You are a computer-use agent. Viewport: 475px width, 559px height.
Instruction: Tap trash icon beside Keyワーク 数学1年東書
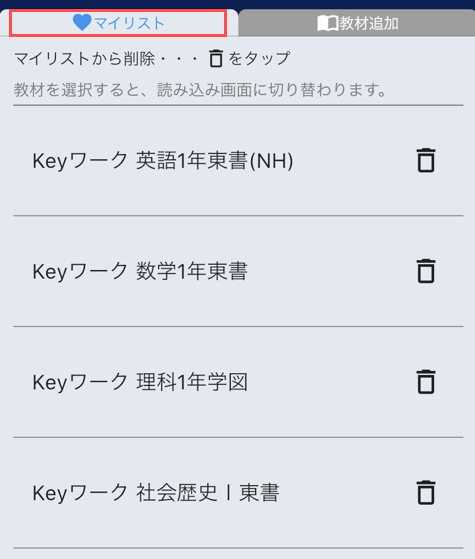click(x=426, y=271)
